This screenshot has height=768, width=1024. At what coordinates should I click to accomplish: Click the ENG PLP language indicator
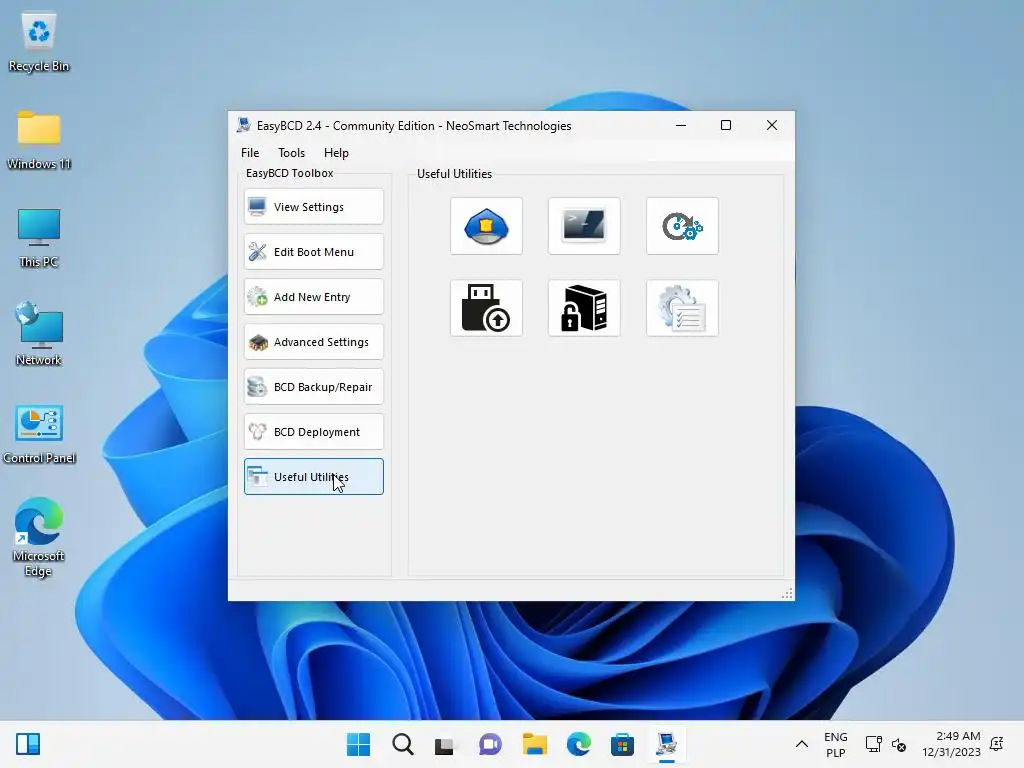point(836,744)
